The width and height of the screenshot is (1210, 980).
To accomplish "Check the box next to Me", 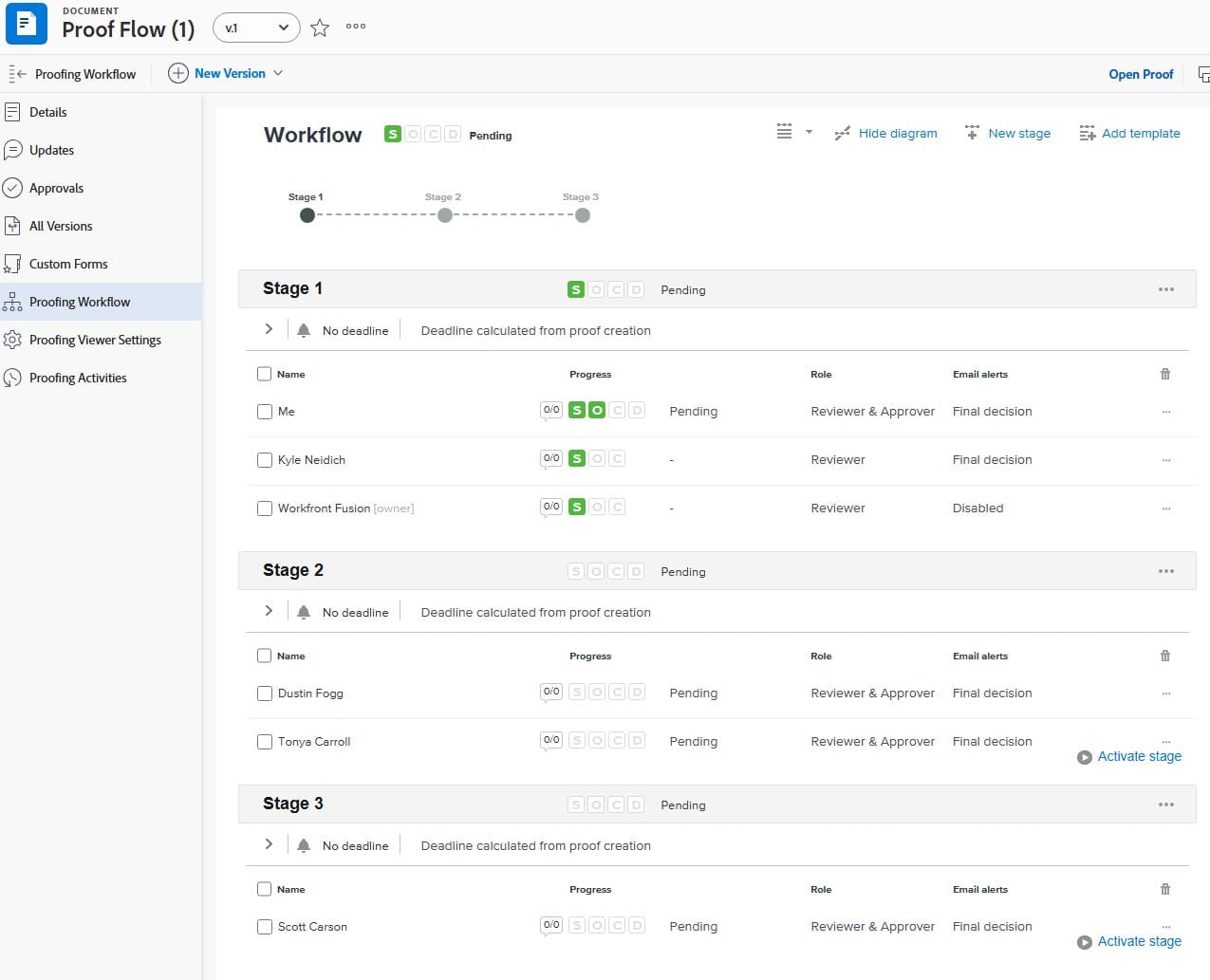I will pos(265,412).
